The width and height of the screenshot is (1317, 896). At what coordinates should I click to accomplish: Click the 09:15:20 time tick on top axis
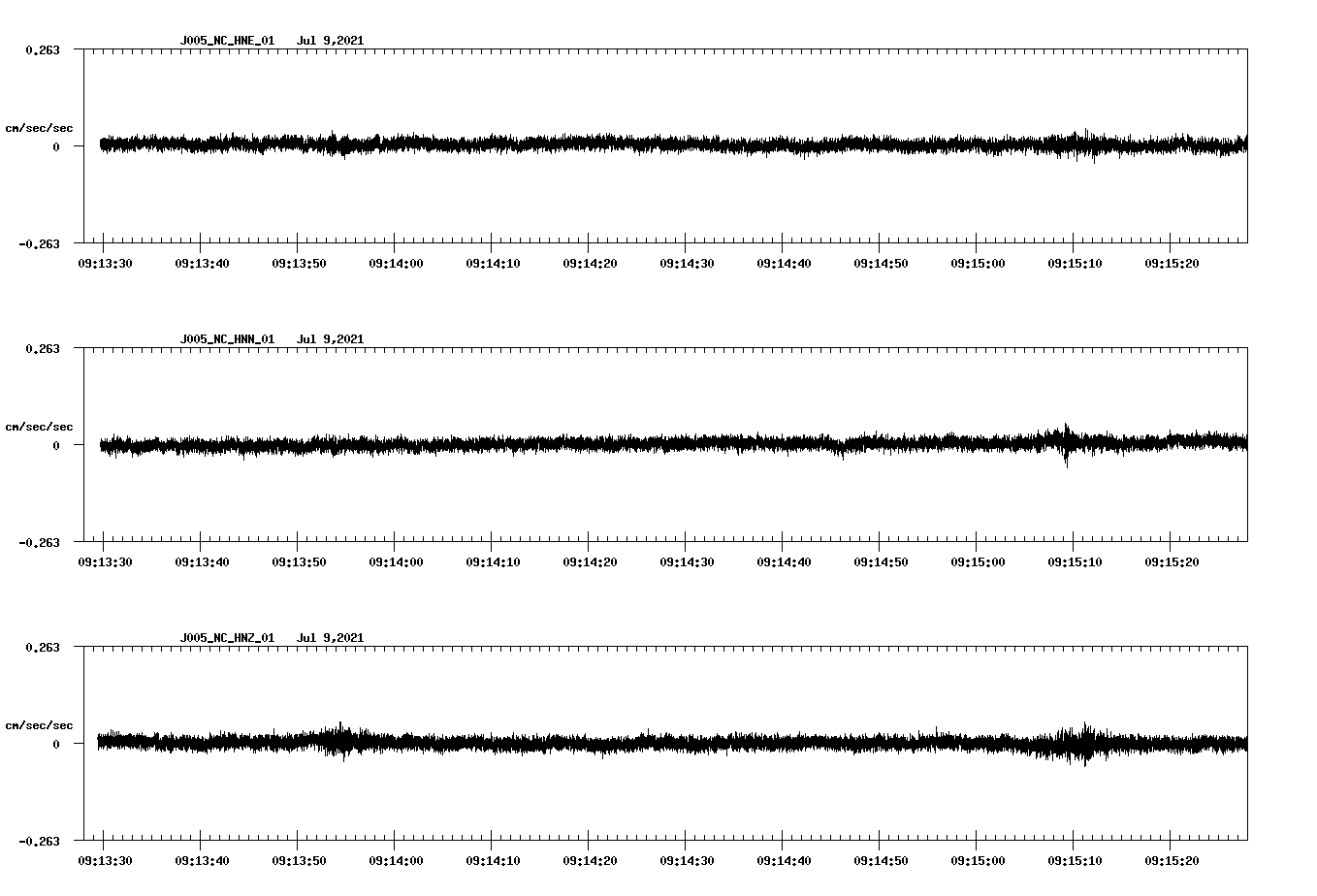[1171, 262]
